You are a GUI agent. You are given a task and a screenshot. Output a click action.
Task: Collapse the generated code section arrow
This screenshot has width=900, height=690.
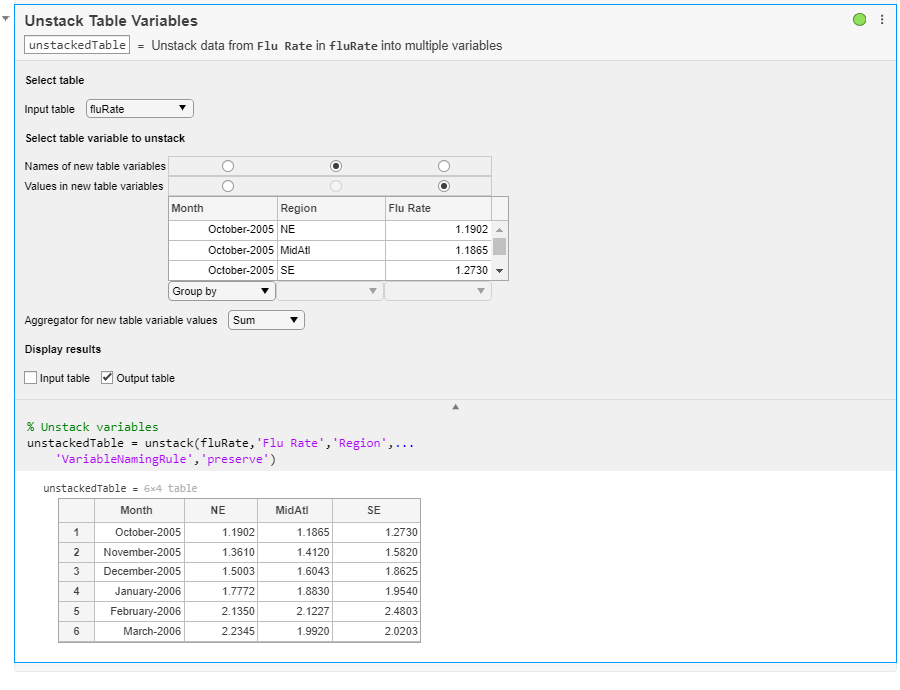point(456,407)
